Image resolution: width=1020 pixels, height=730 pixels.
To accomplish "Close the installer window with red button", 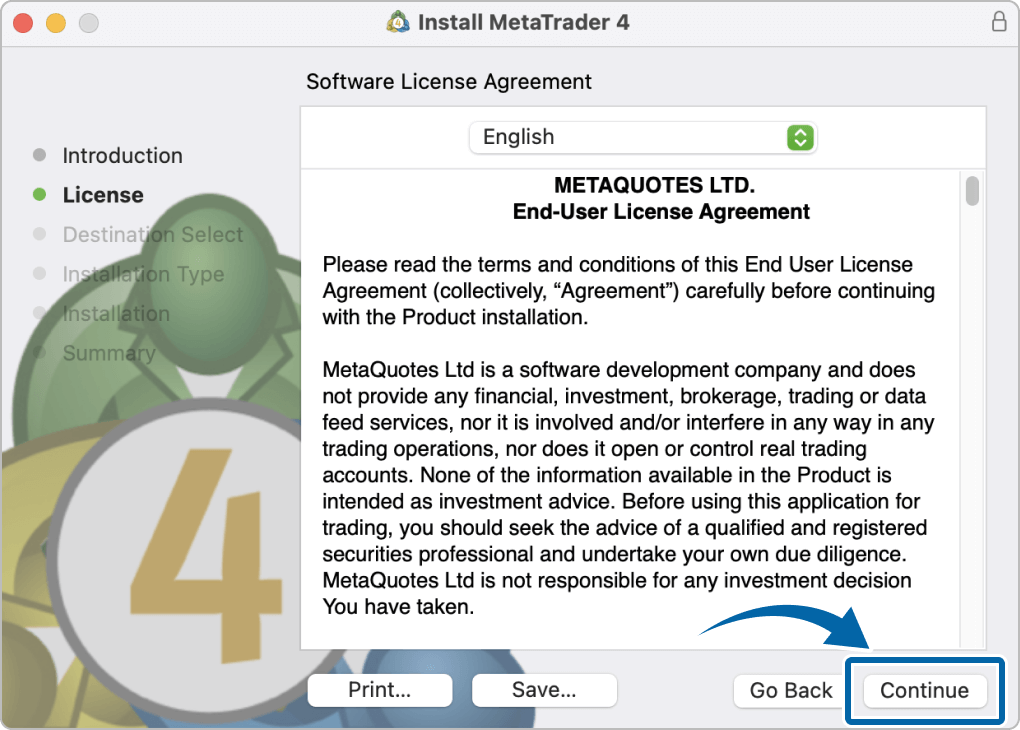I will point(23,23).
